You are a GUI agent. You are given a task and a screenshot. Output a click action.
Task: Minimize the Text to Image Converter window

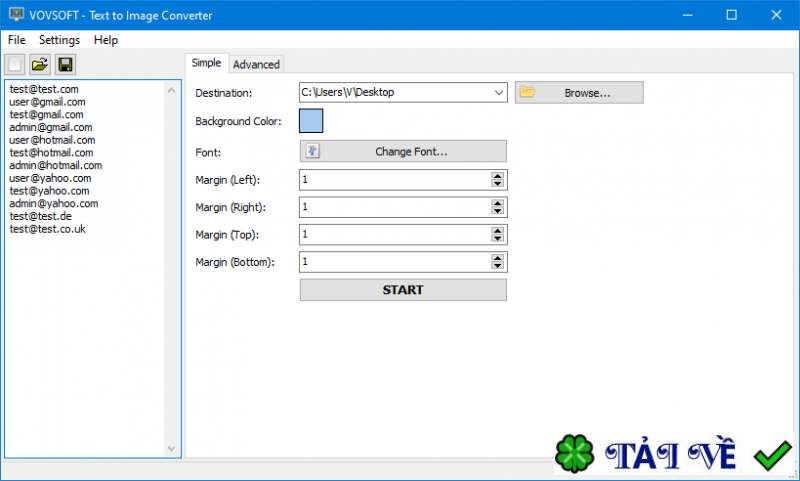click(687, 15)
